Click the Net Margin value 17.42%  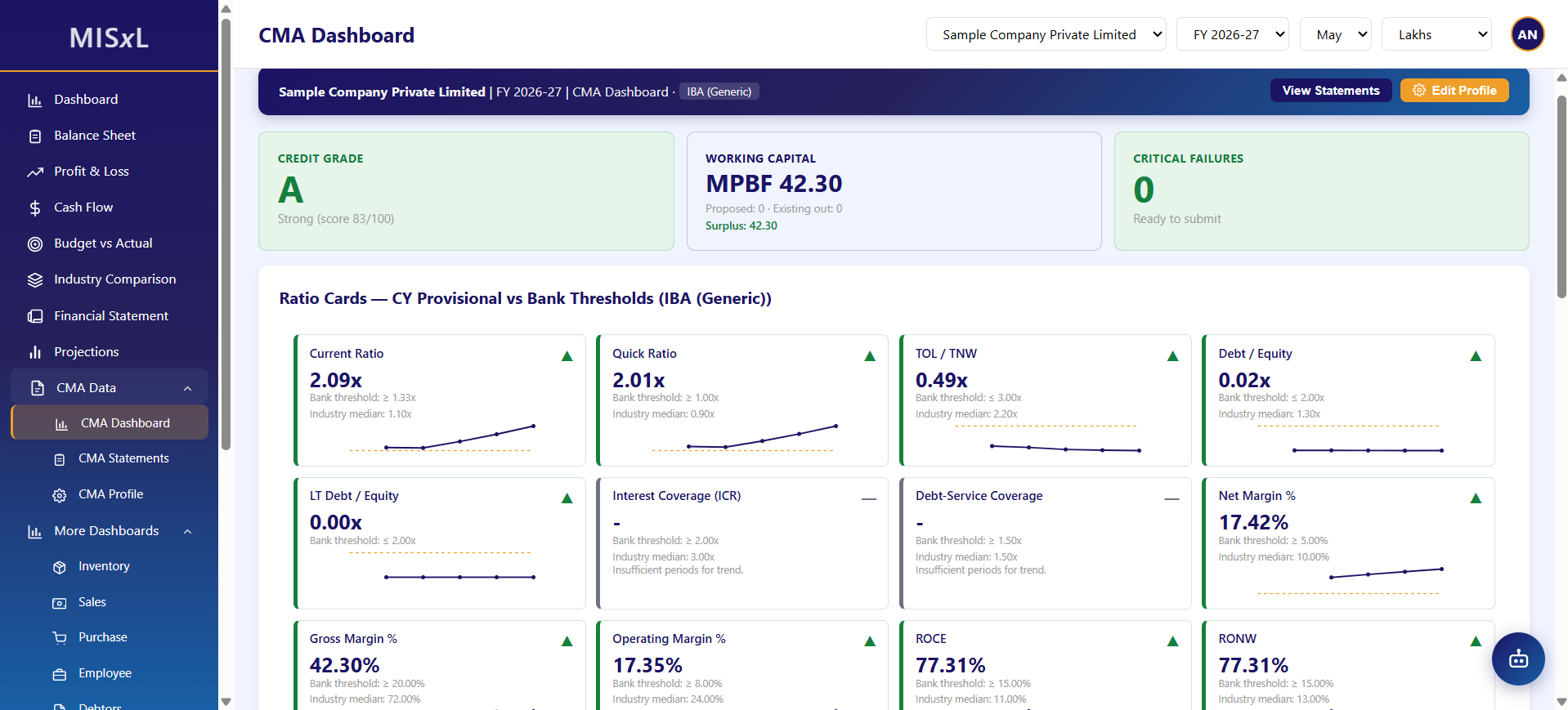pos(1253,522)
